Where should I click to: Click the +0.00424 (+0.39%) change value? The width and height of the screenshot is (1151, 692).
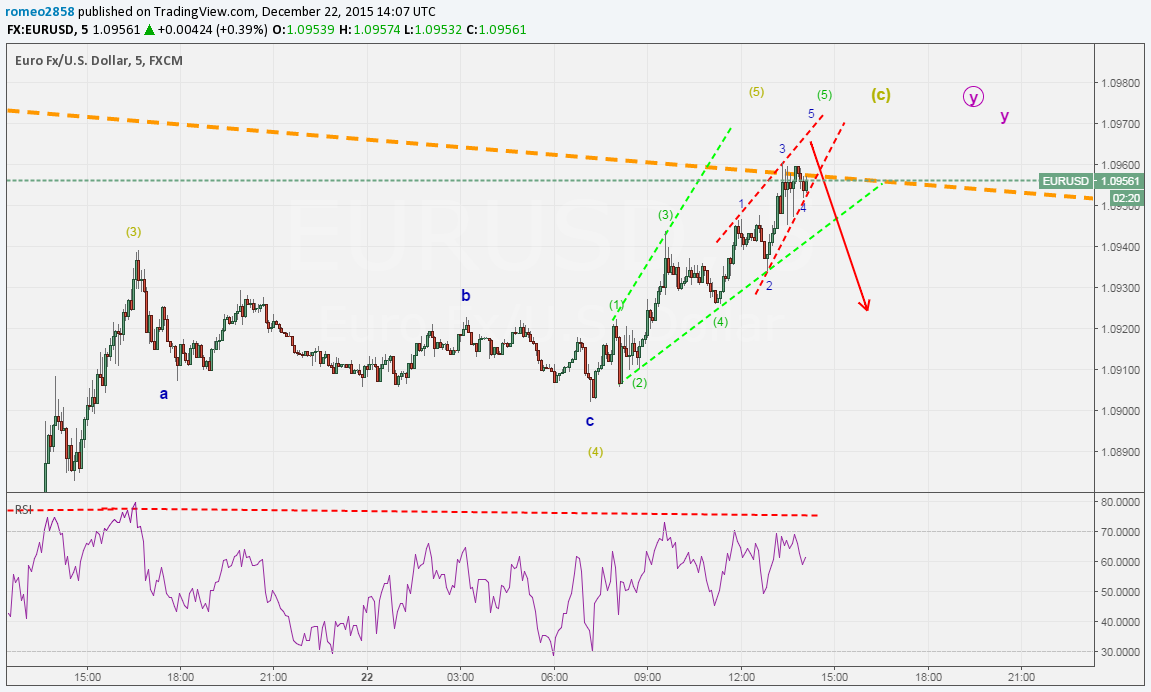212,30
